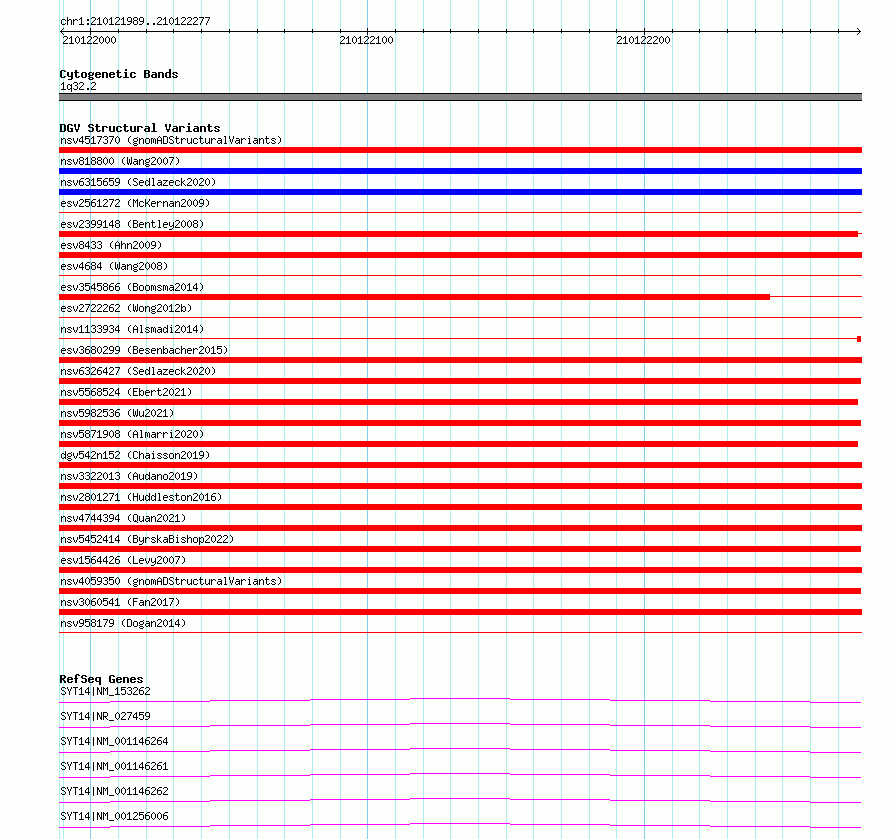Open variant esv1564426 (Levy2007)
890x839 pixels.
[x=123, y=560]
